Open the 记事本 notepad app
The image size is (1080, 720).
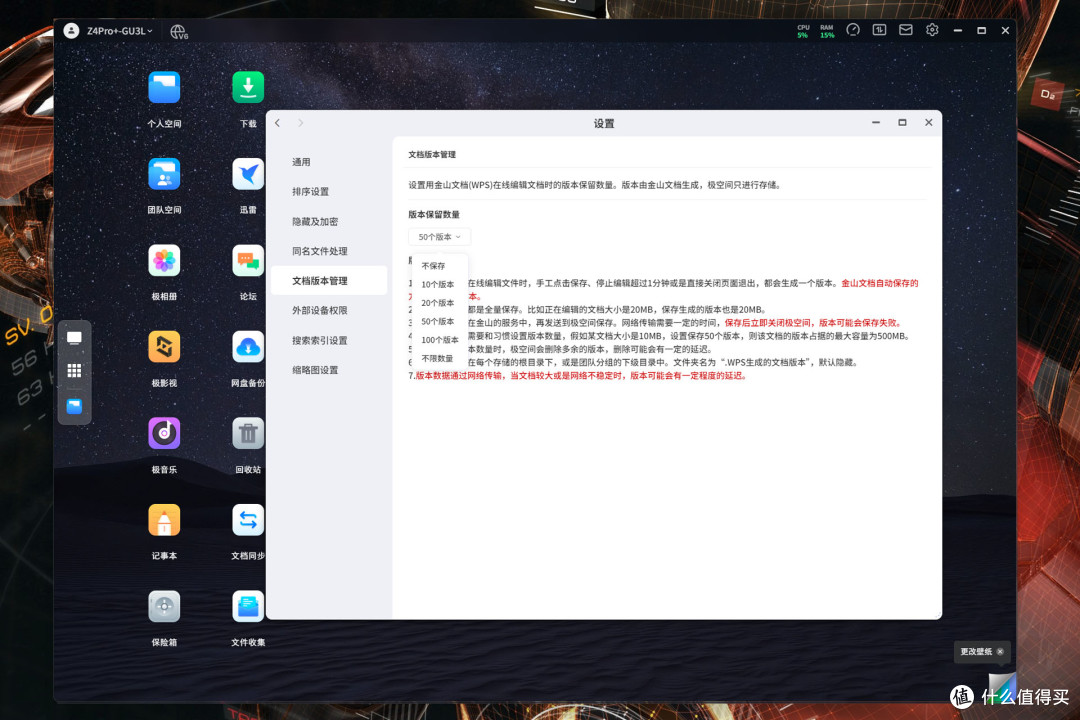tap(164, 520)
